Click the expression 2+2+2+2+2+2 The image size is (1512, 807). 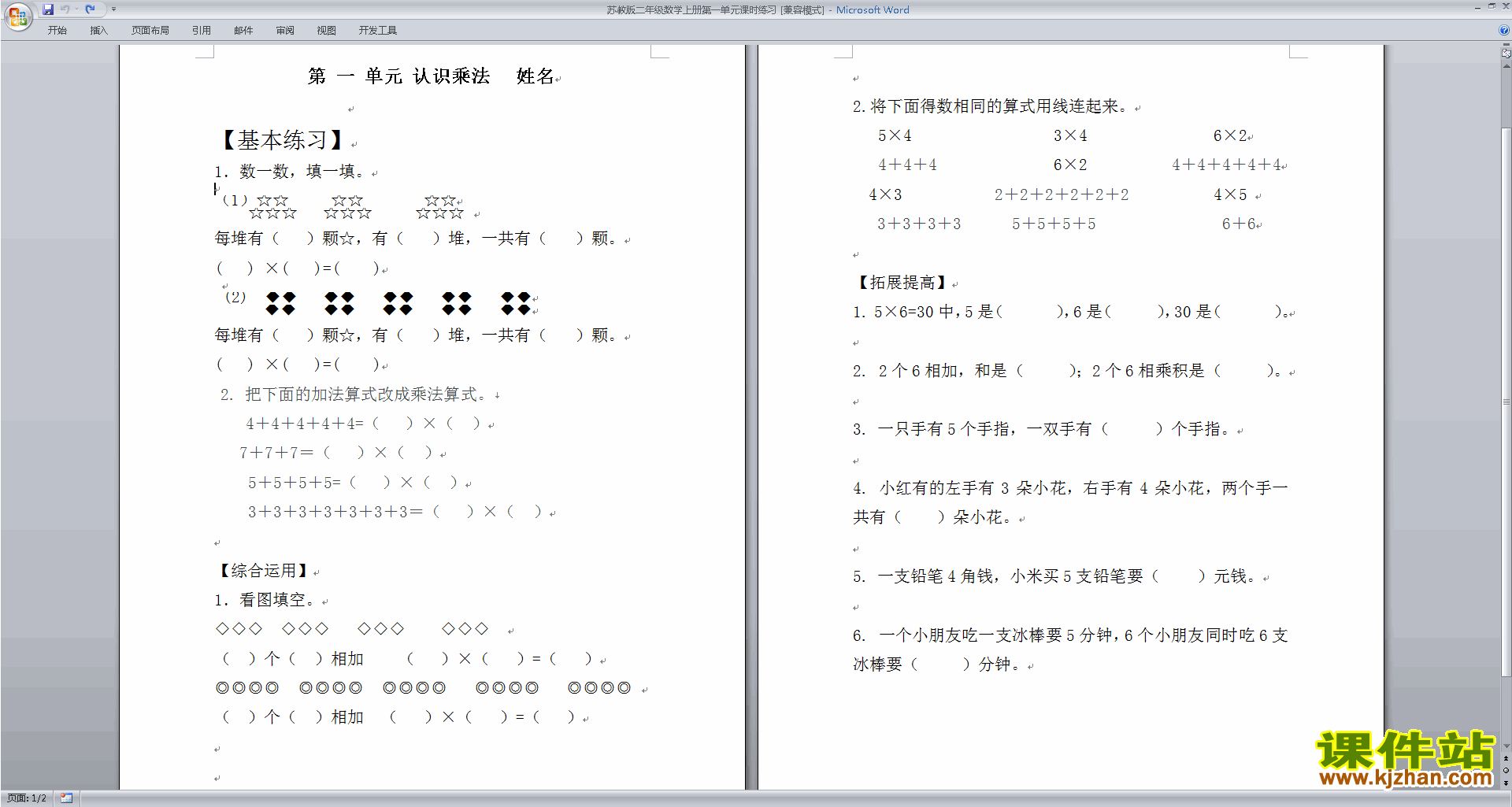coord(1061,194)
